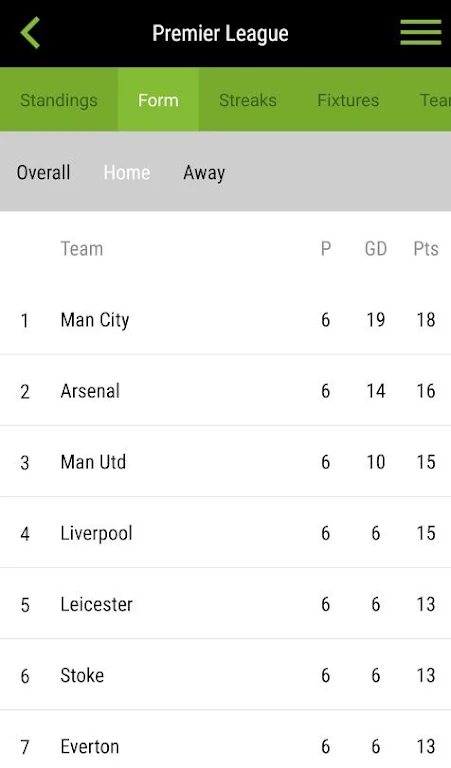451x768 pixels.
Task: Select the Form tab
Action: tap(158, 100)
